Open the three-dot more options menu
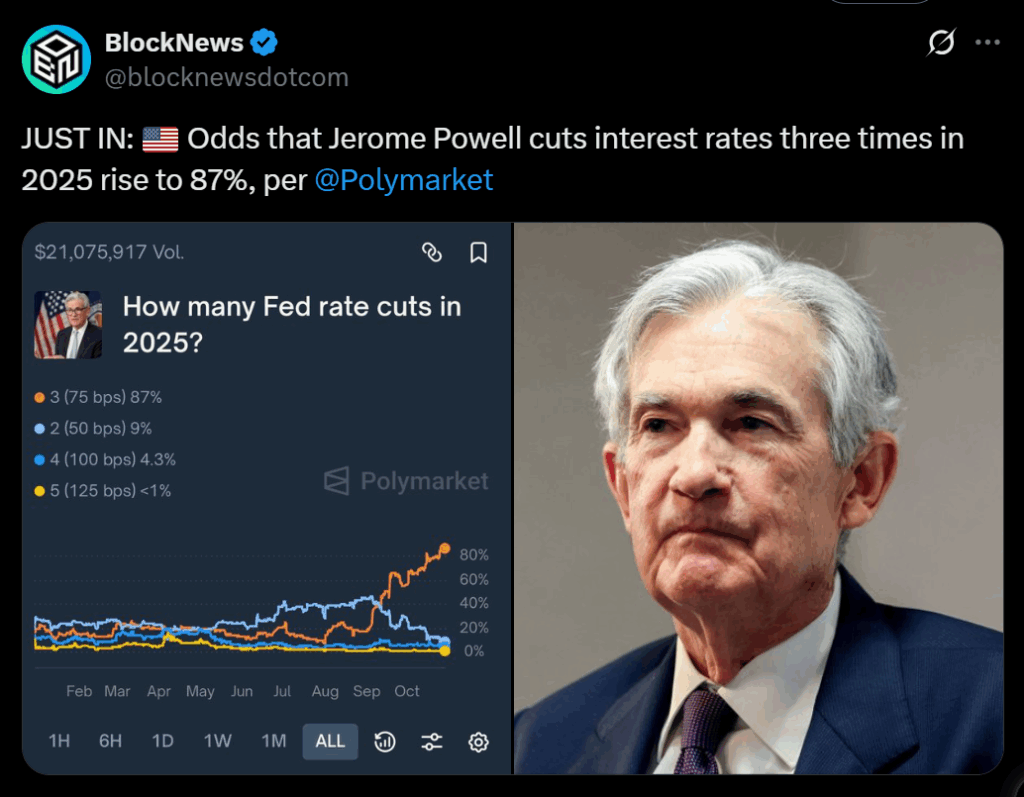The width and height of the screenshot is (1024, 797). (987, 43)
